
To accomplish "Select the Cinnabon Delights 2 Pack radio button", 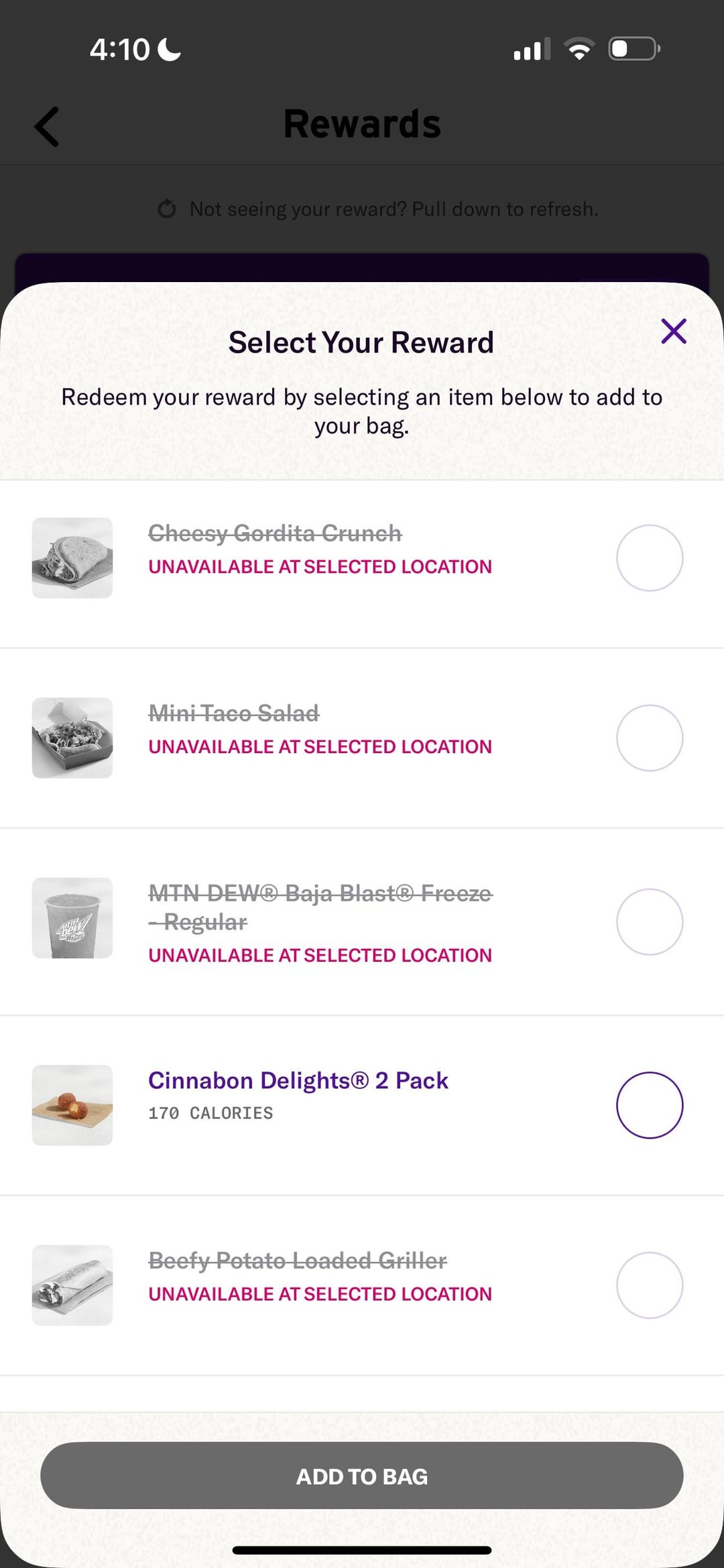I will tap(649, 1105).
